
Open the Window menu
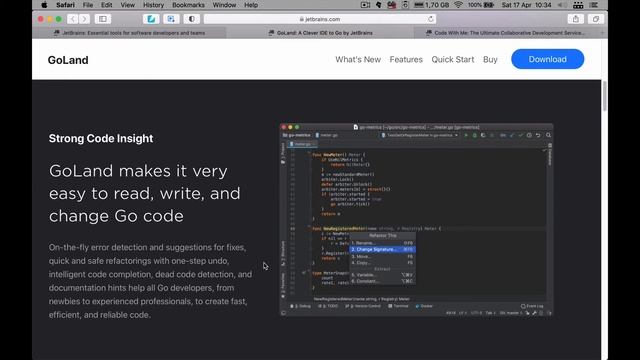224,5
